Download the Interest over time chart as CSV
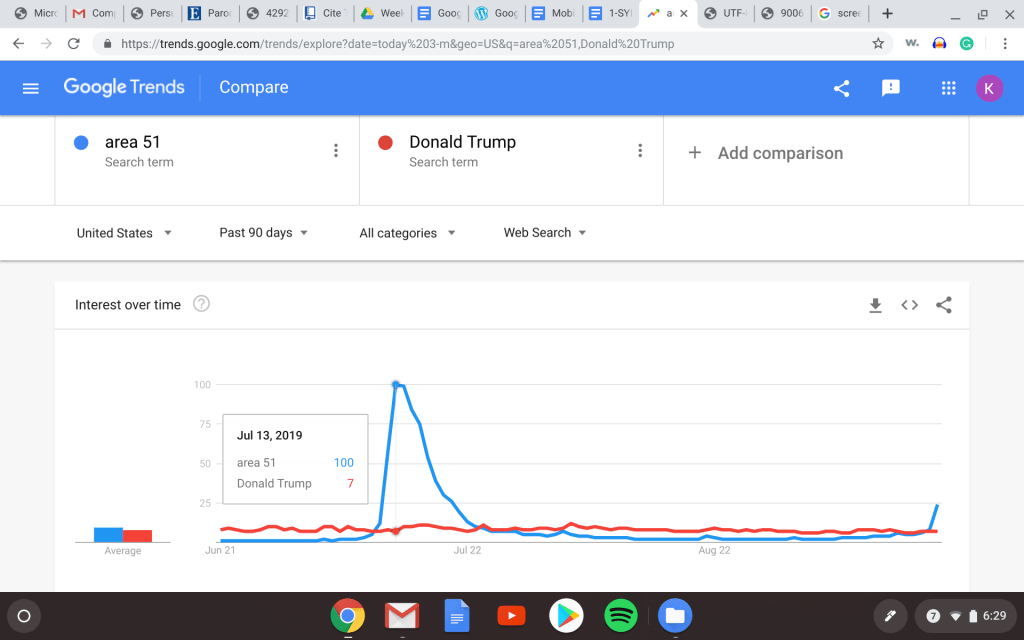The image size is (1024, 640). (x=875, y=306)
